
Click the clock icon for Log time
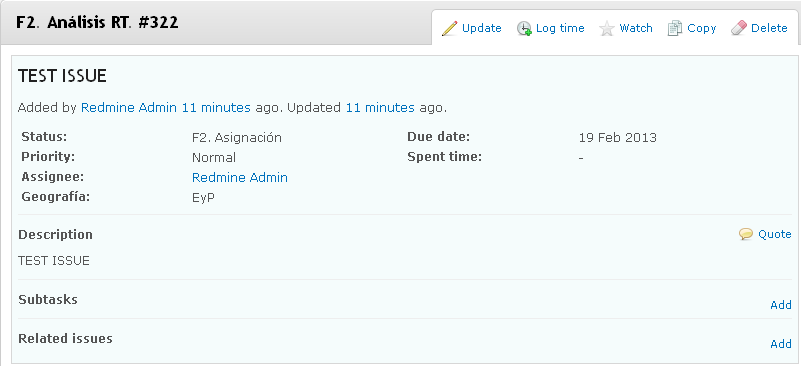[524, 28]
